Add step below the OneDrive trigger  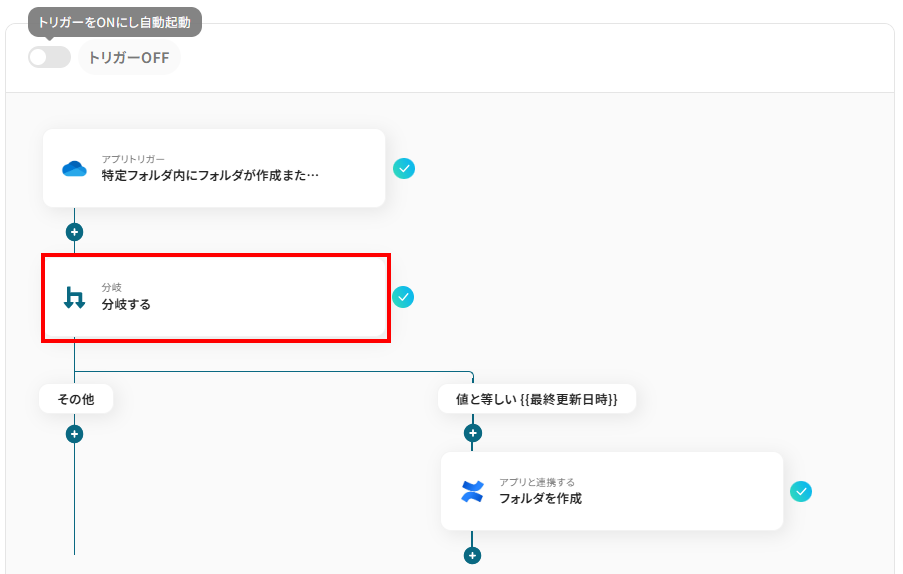74,232
